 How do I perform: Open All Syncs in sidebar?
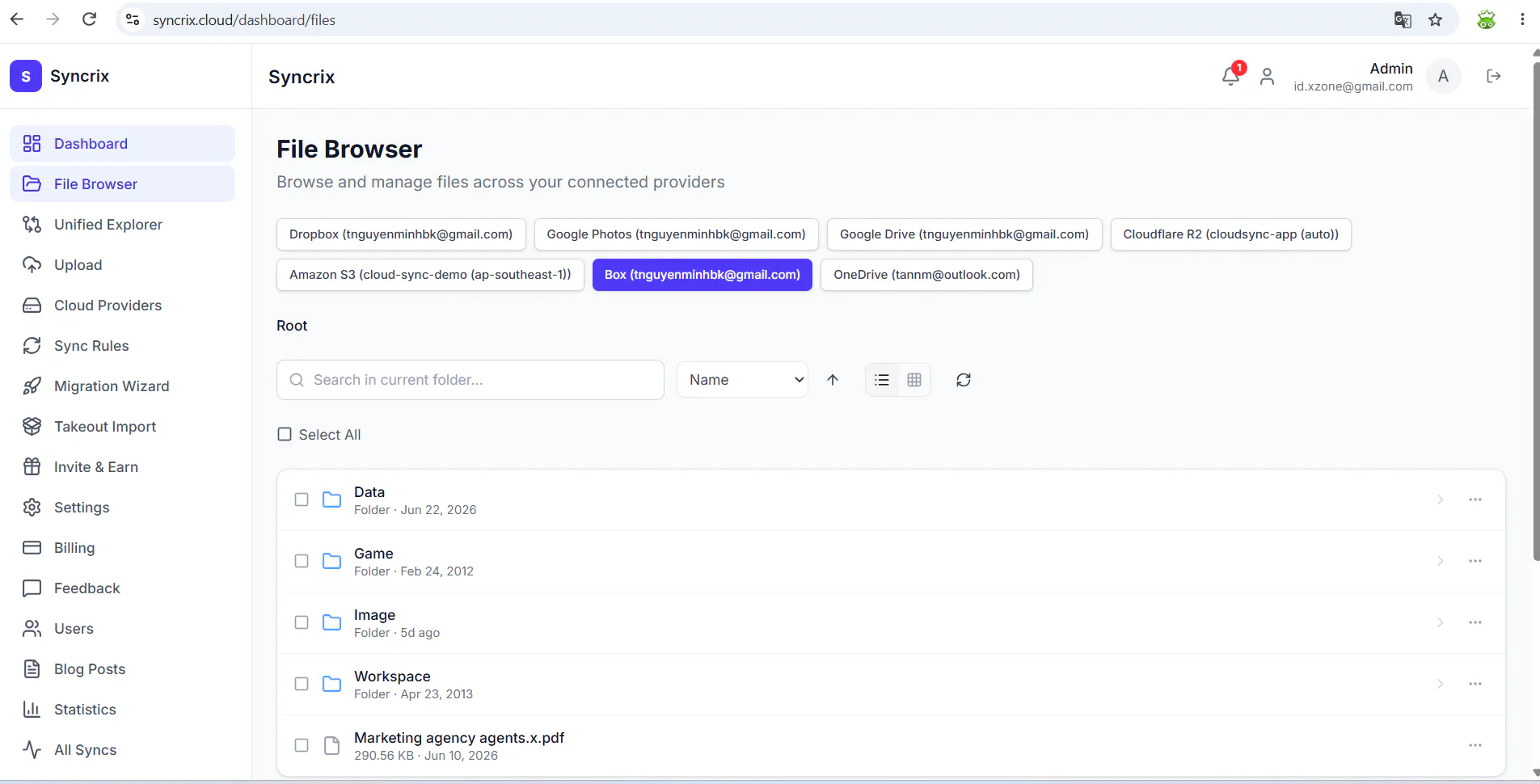coord(122,750)
